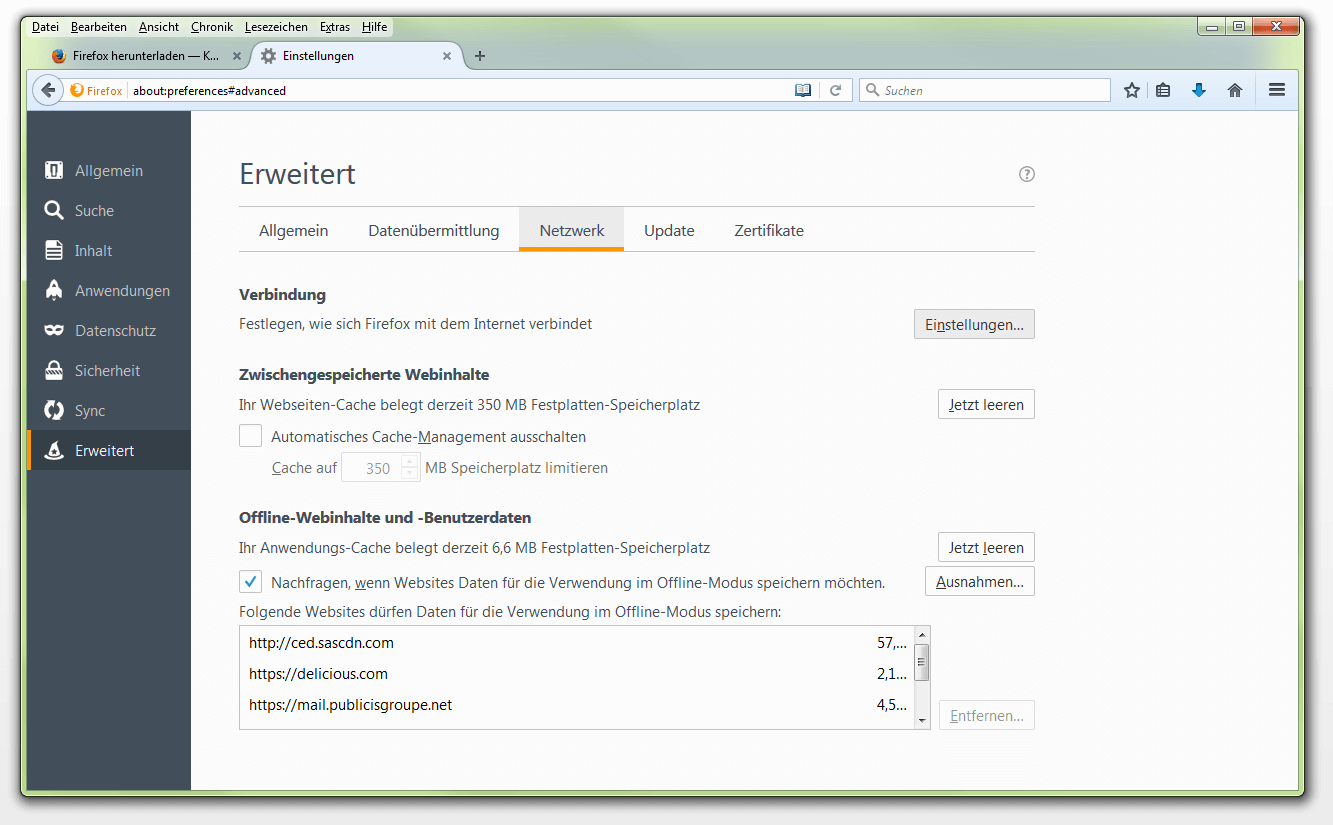Open connection Einstellungen... button
Image resolution: width=1333 pixels, height=825 pixels.
pyautogui.click(x=974, y=324)
